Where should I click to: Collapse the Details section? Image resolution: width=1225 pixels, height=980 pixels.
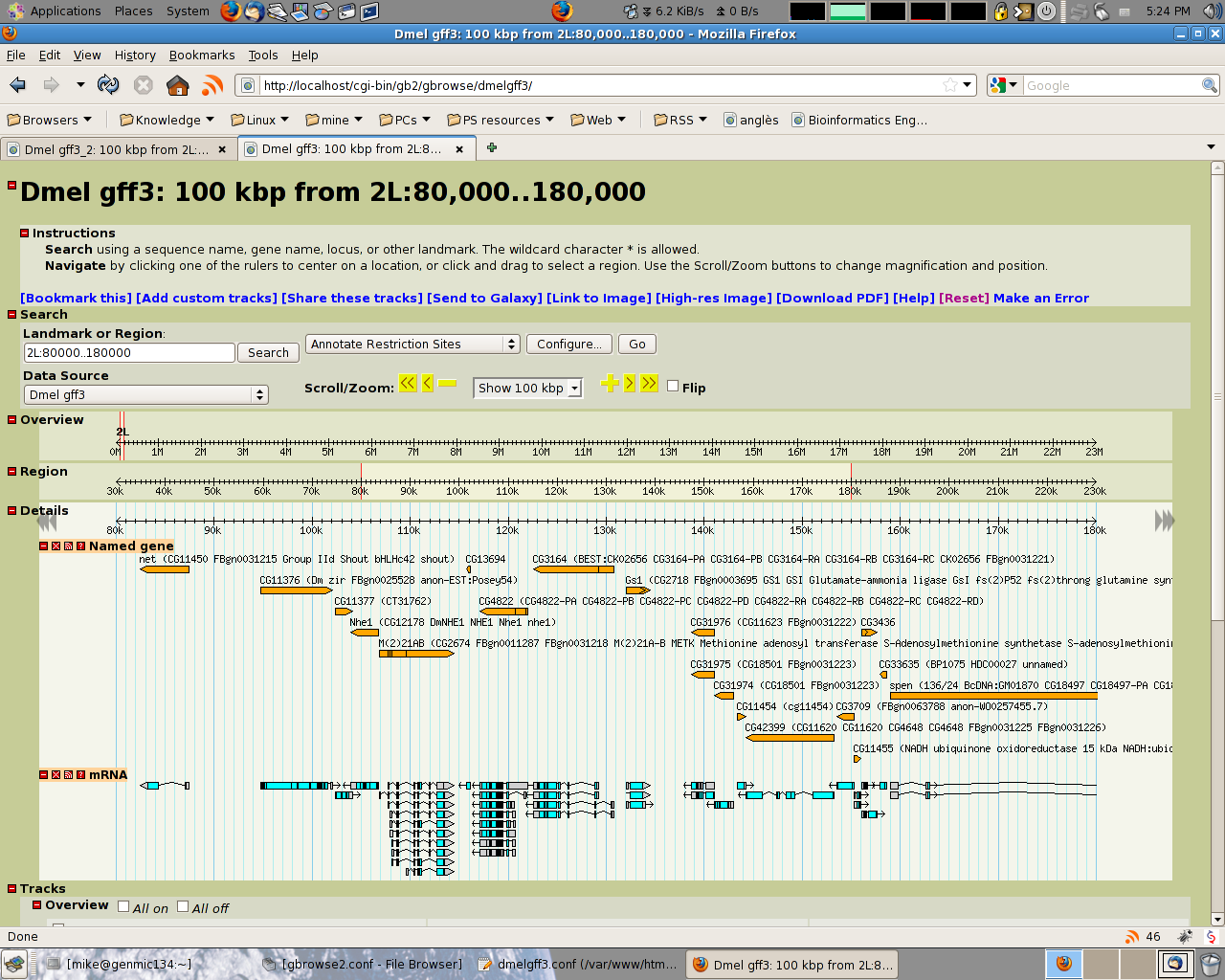coord(12,510)
